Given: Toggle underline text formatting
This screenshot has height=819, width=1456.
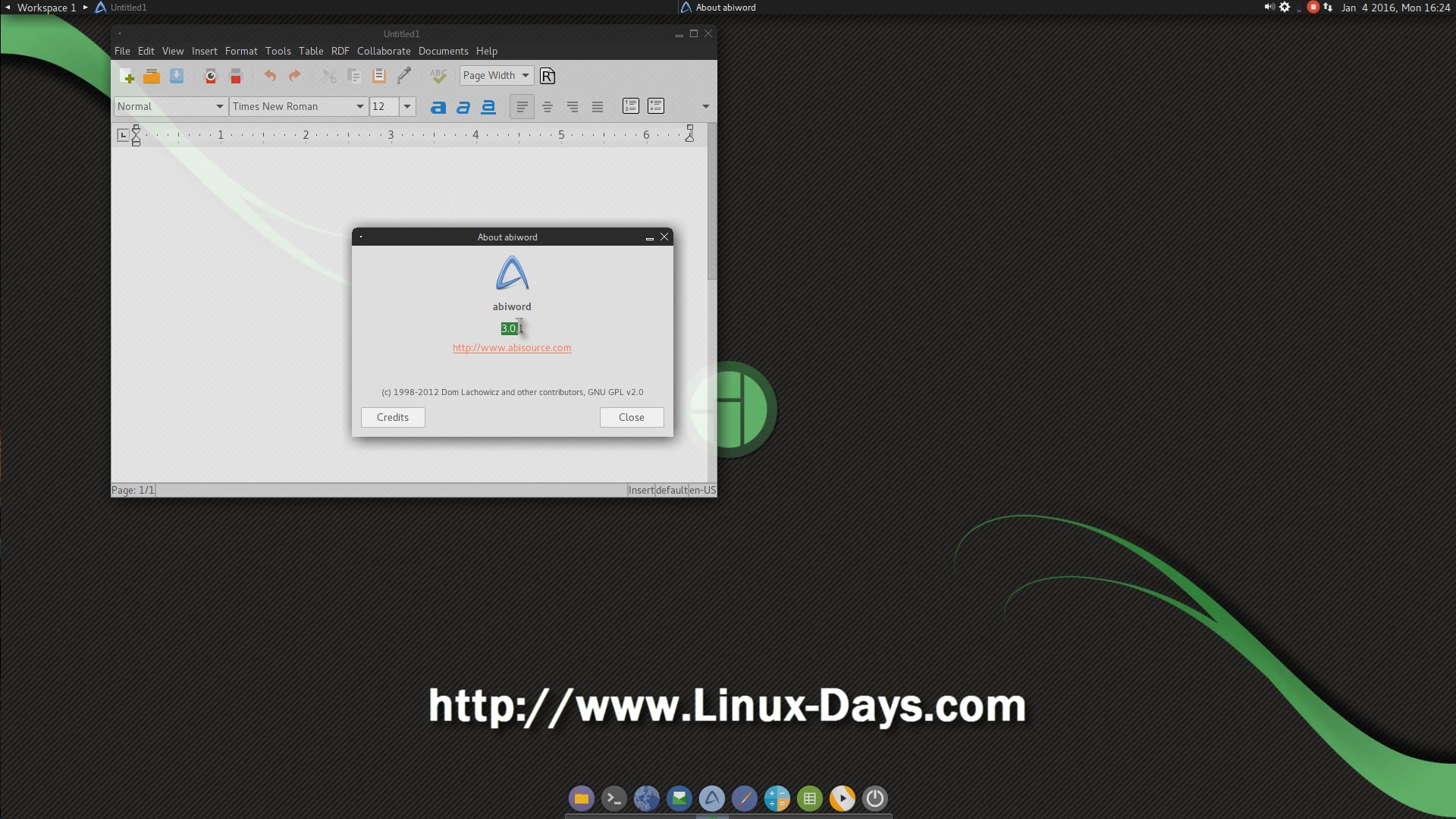Looking at the screenshot, I should click(488, 107).
